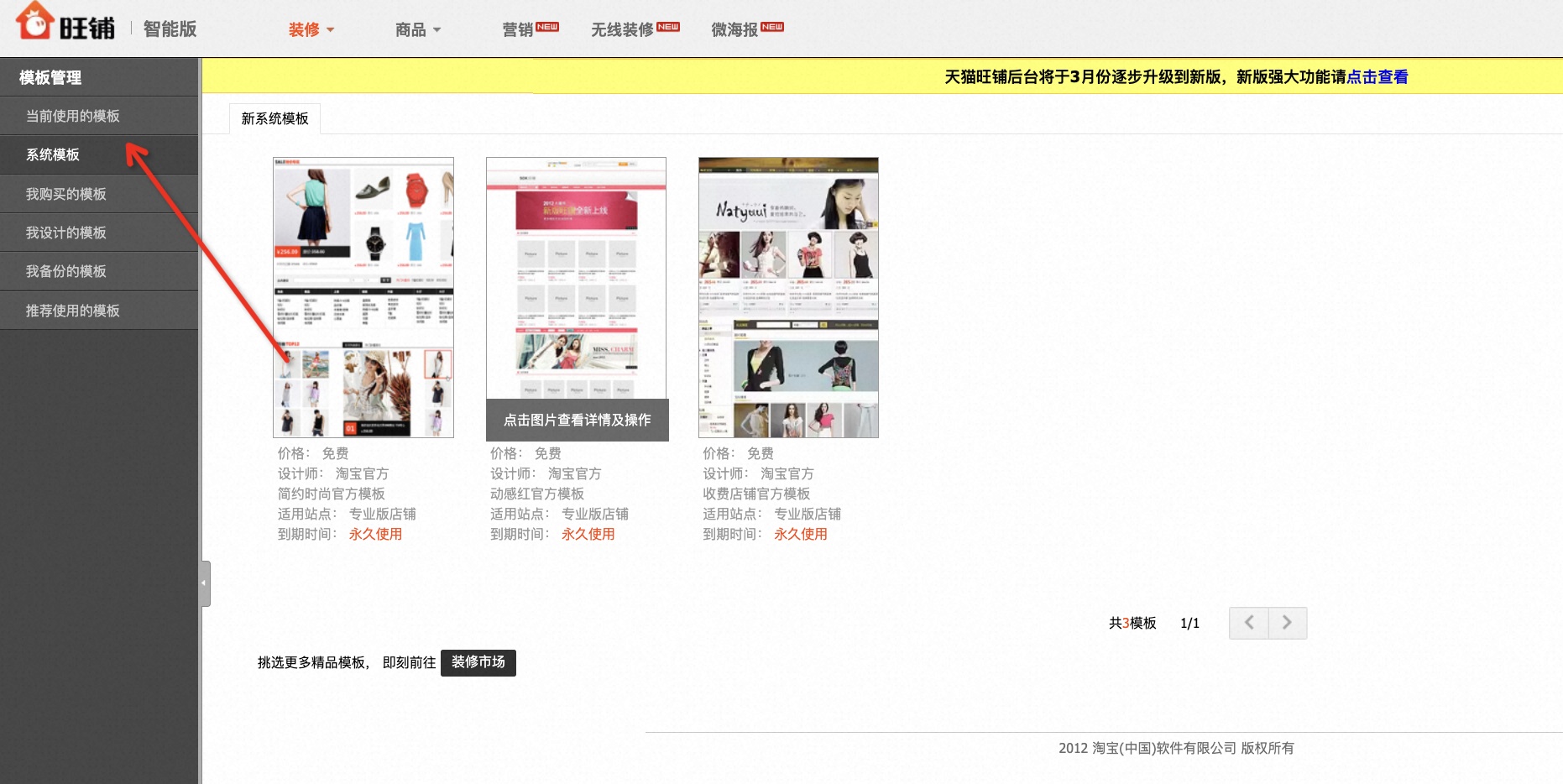Click the 动感红官方模板 title text

[537, 494]
